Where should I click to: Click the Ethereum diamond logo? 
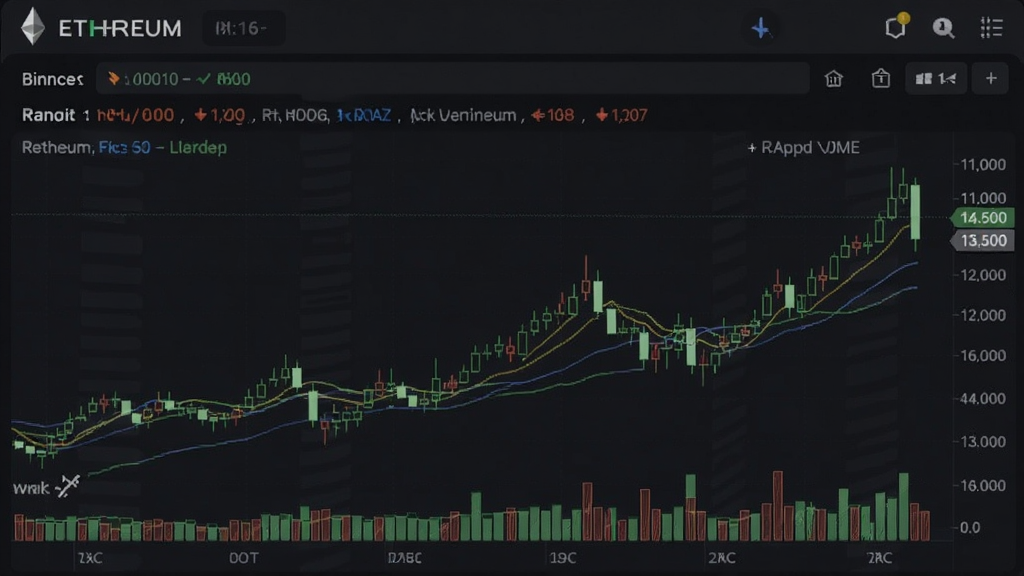click(33, 27)
